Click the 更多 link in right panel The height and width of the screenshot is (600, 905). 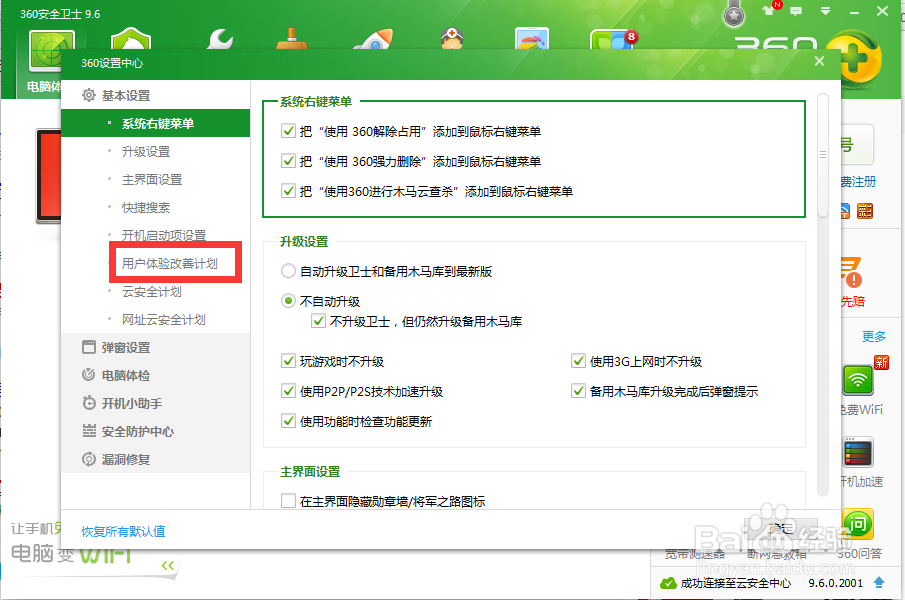pos(873,336)
